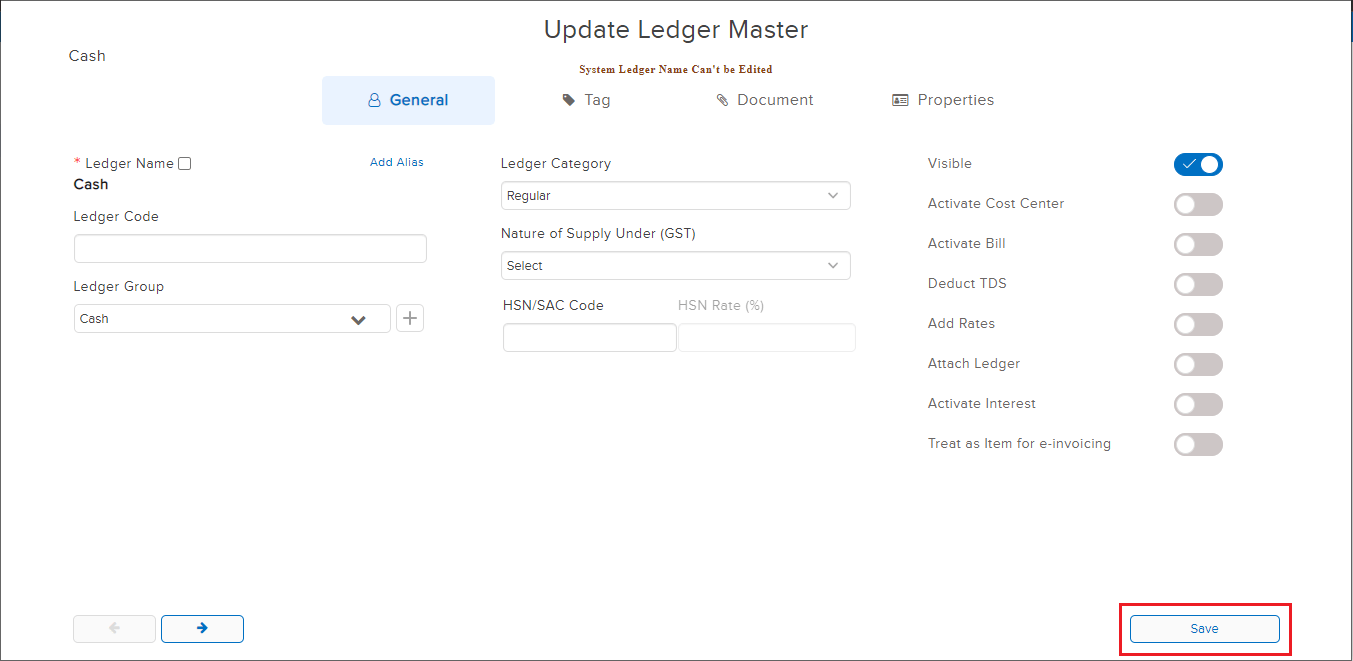Click the paperclip icon on Document tab
This screenshot has width=1353, height=661.
[723, 99]
